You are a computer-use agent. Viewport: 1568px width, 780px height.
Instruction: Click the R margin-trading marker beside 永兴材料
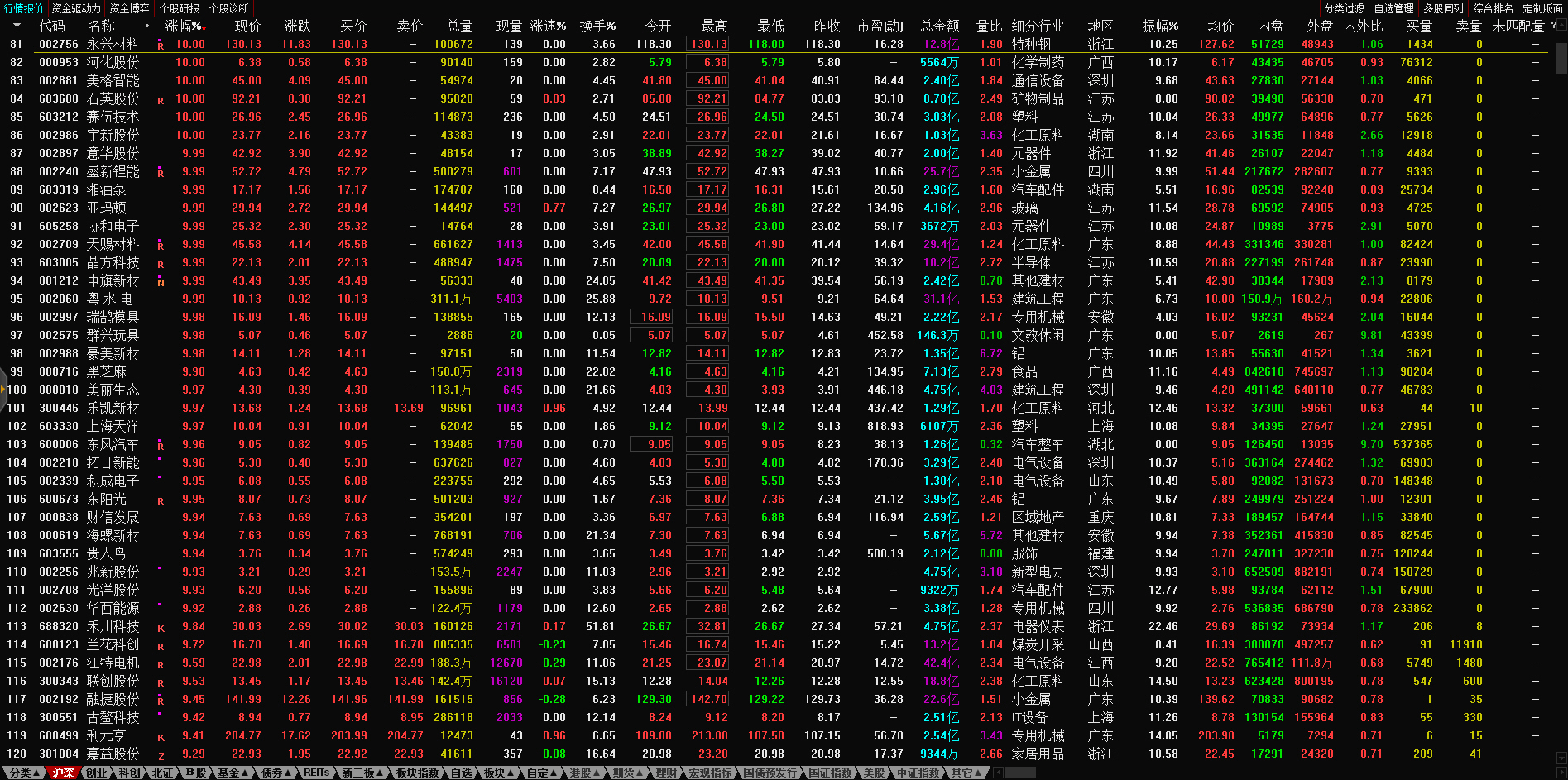click(x=161, y=45)
